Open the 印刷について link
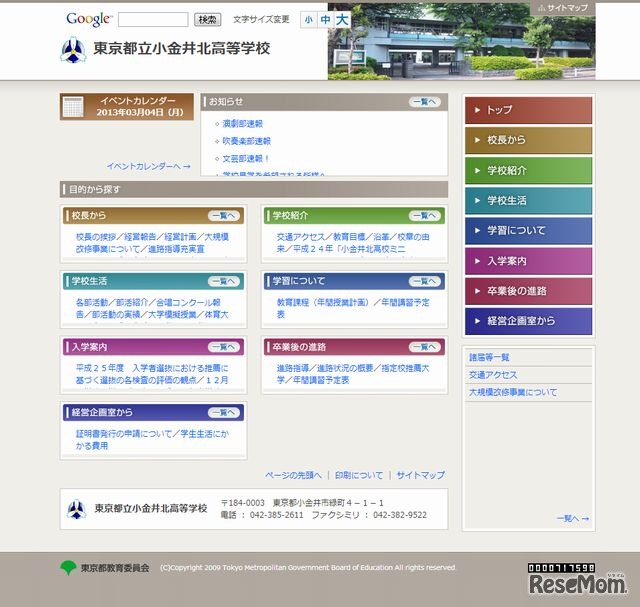Screen dimensions: 640x607 coord(359,475)
